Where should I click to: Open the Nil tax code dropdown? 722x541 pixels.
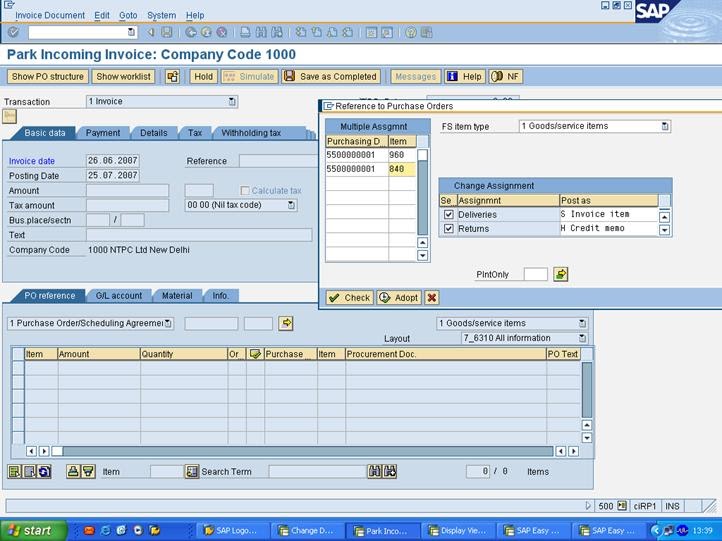coord(291,205)
